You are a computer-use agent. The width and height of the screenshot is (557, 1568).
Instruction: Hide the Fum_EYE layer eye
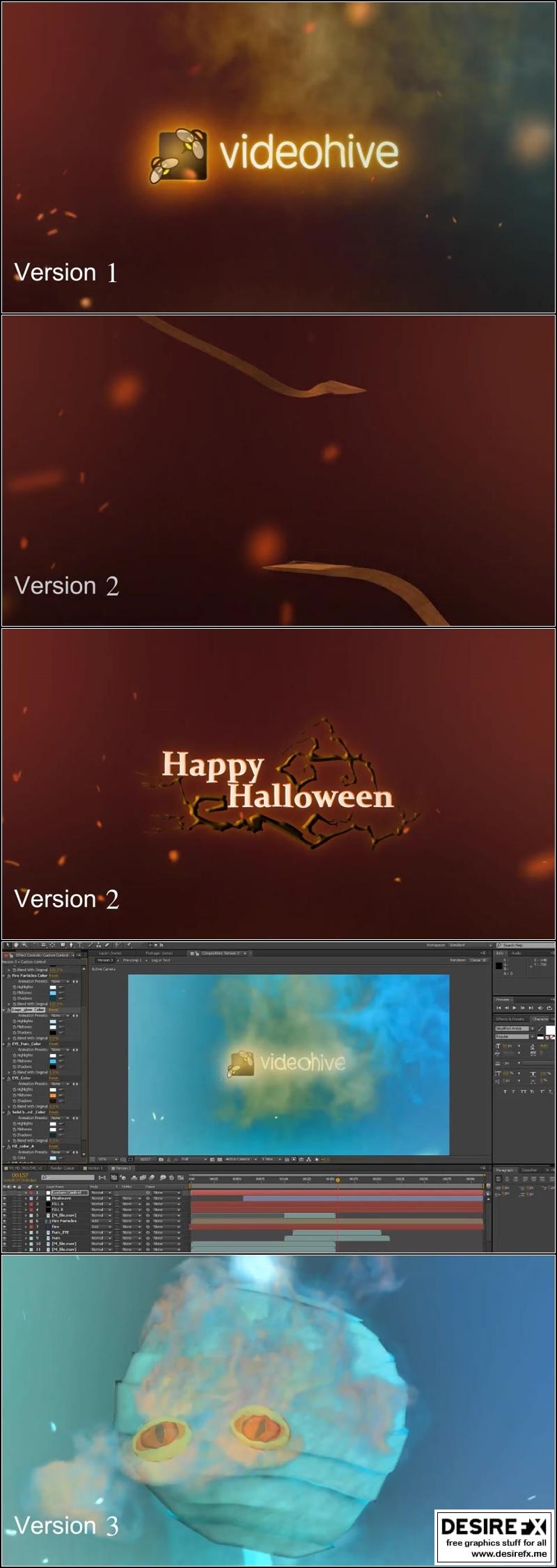[x=4, y=1232]
